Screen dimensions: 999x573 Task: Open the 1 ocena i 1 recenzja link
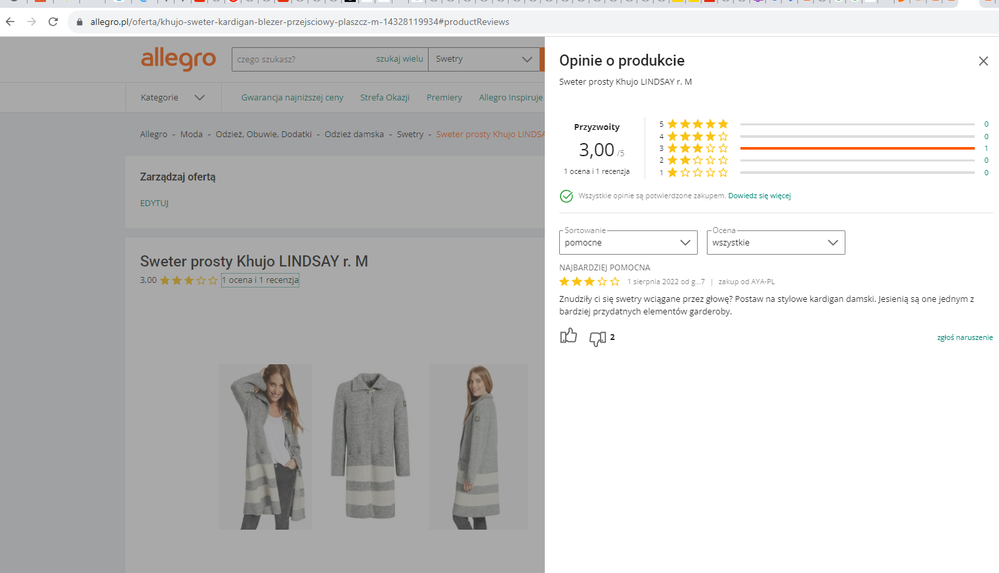click(260, 280)
